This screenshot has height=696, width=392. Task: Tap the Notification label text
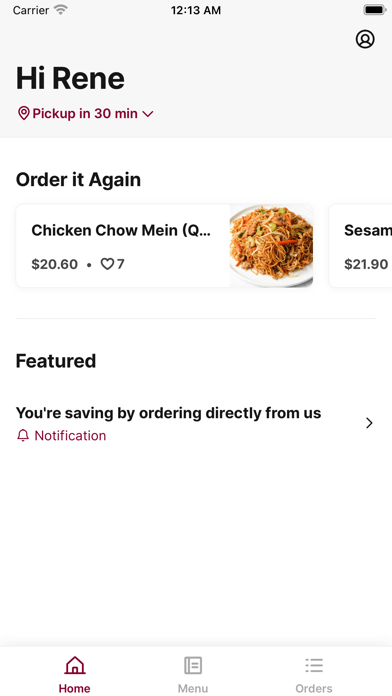tap(70, 436)
